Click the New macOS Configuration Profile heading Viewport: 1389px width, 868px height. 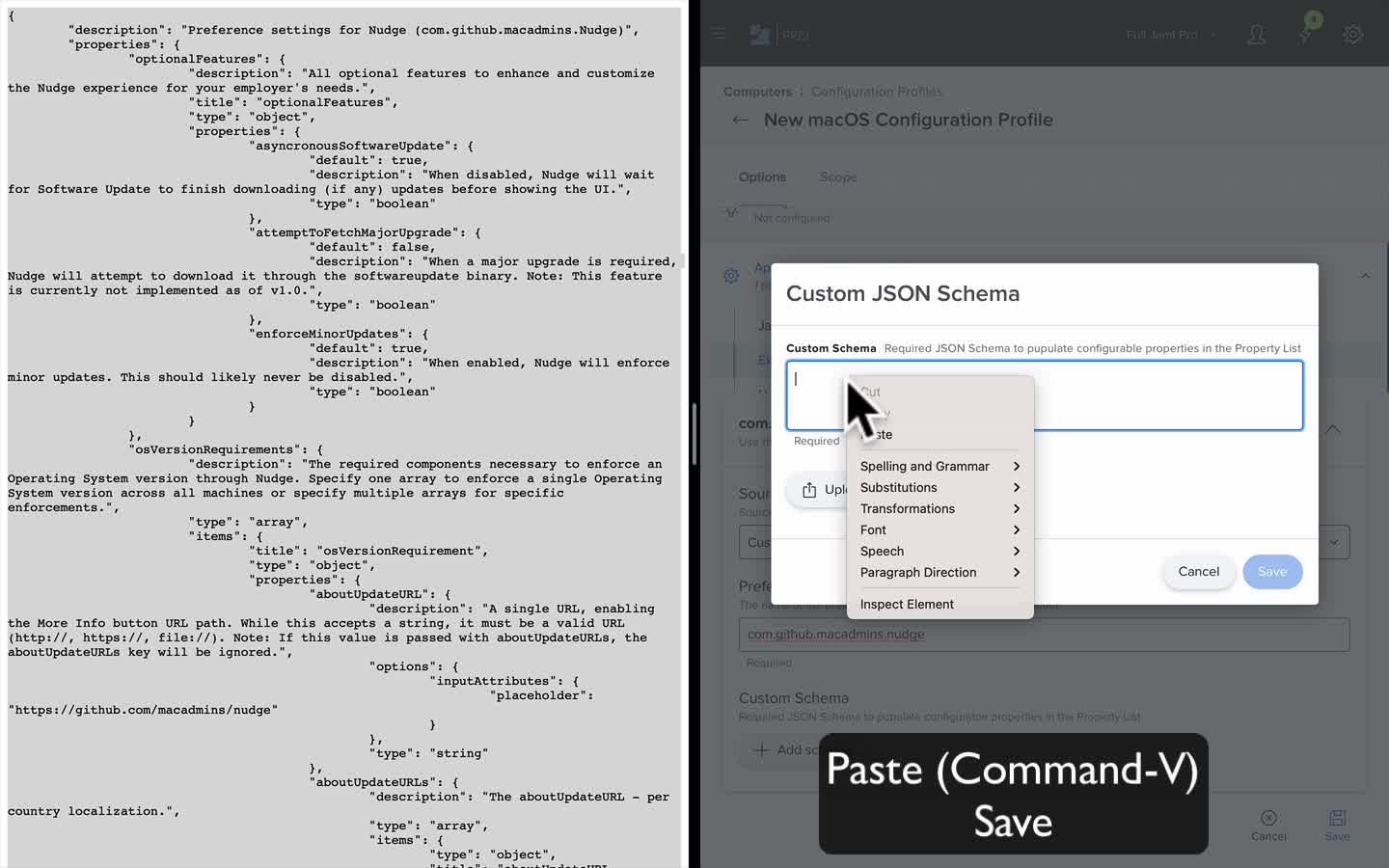click(x=909, y=120)
